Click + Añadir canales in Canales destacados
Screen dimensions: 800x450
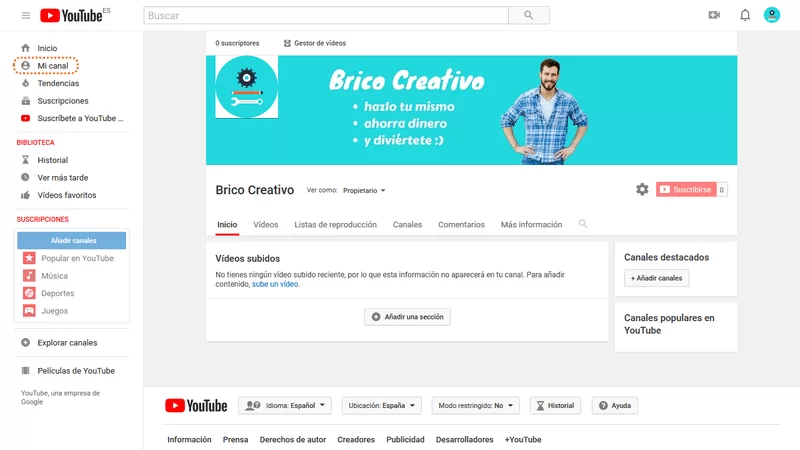(x=656, y=278)
